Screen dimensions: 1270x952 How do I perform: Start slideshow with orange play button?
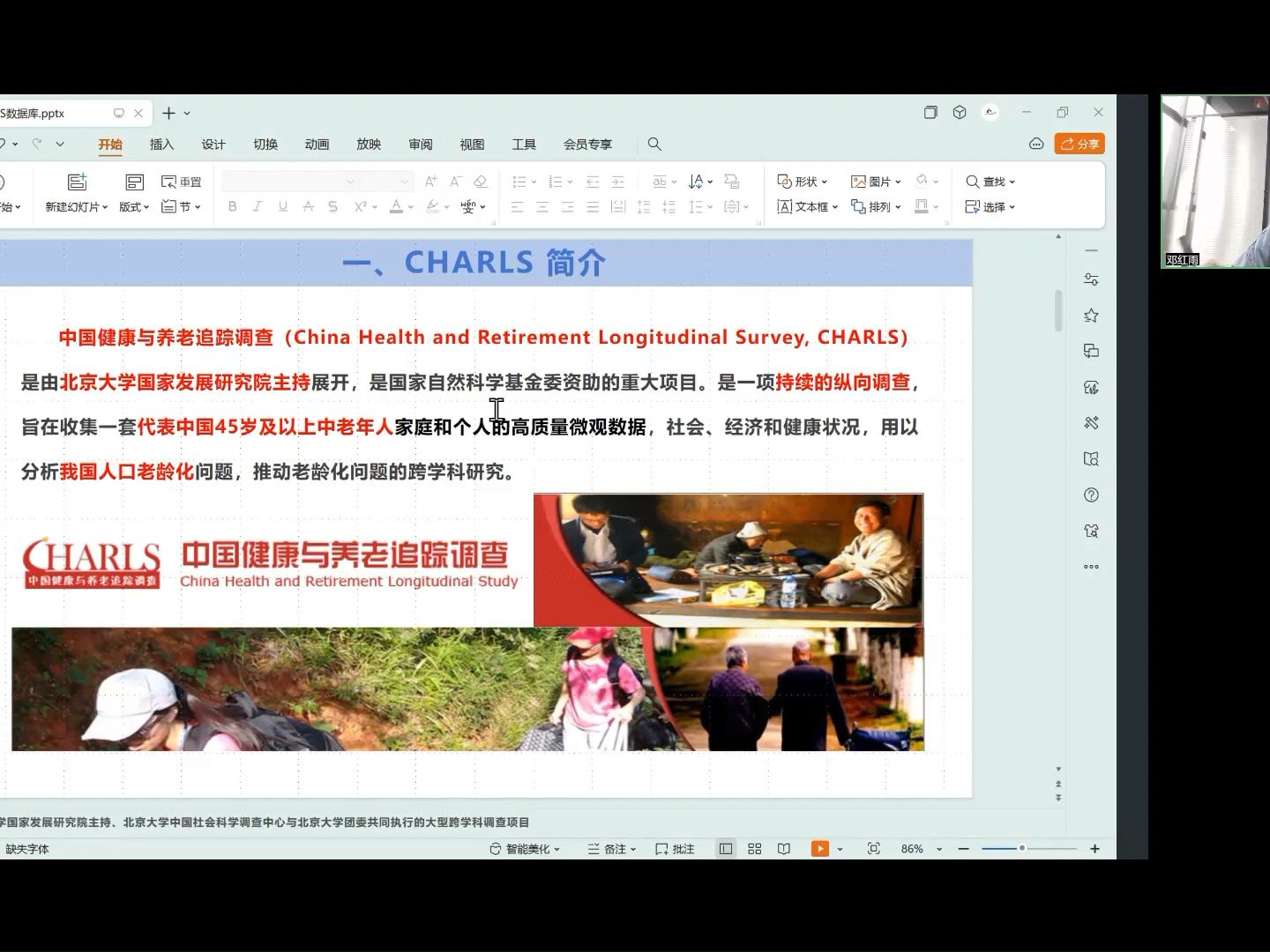point(820,849)
